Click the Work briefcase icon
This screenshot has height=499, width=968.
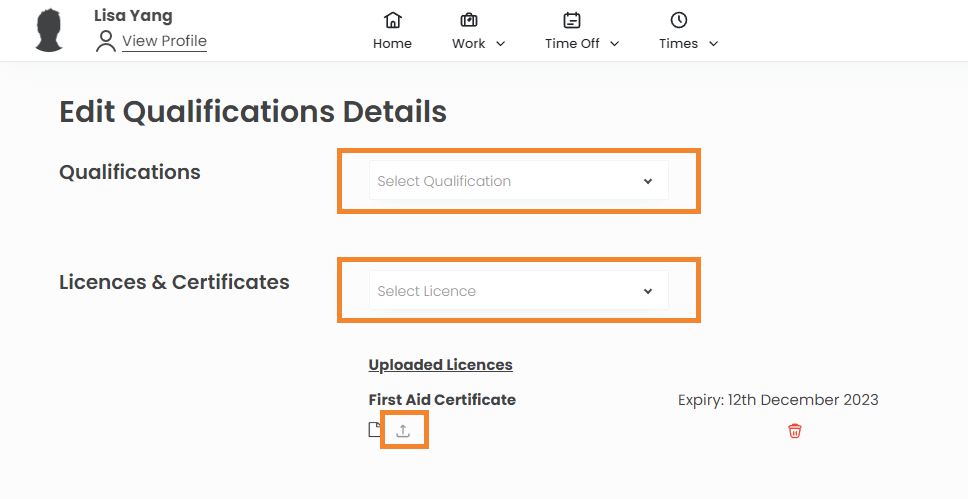(468, 20)
